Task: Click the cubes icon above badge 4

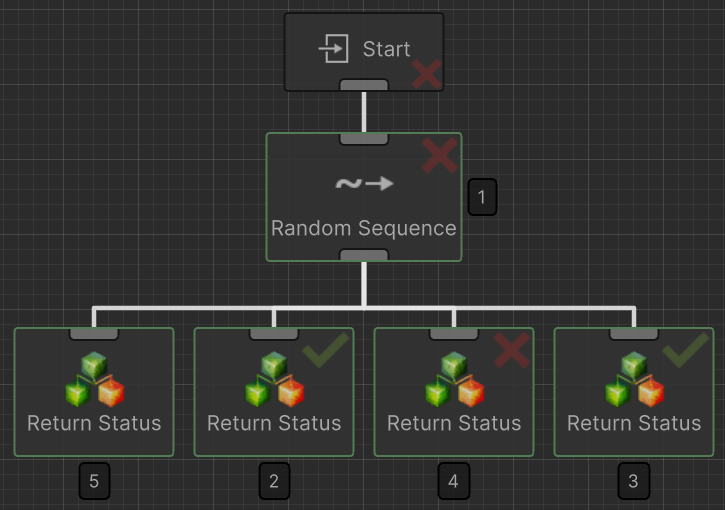Action: click(x=454, y=380)
